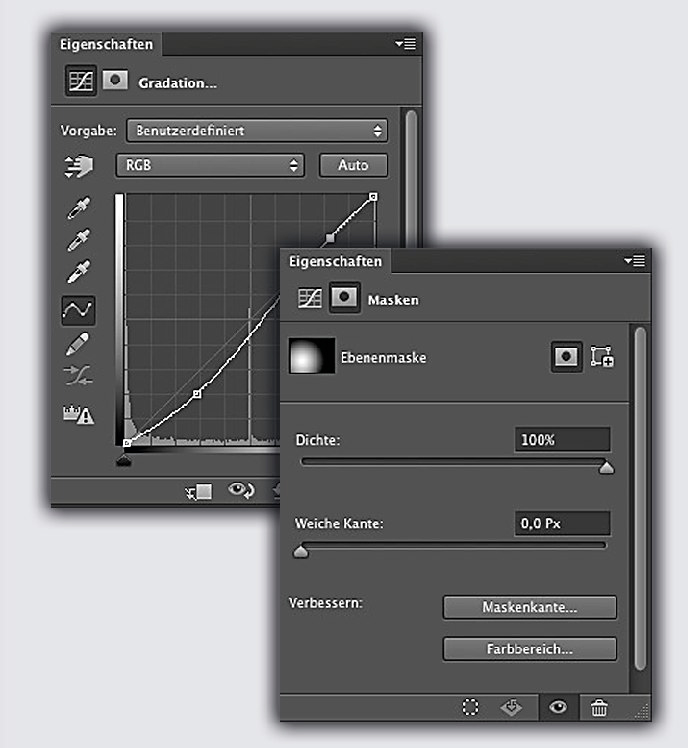Delete the mask with the trash icon
Image resolution: width=688 pixels, height=748 pixels.
pos(599,707)
